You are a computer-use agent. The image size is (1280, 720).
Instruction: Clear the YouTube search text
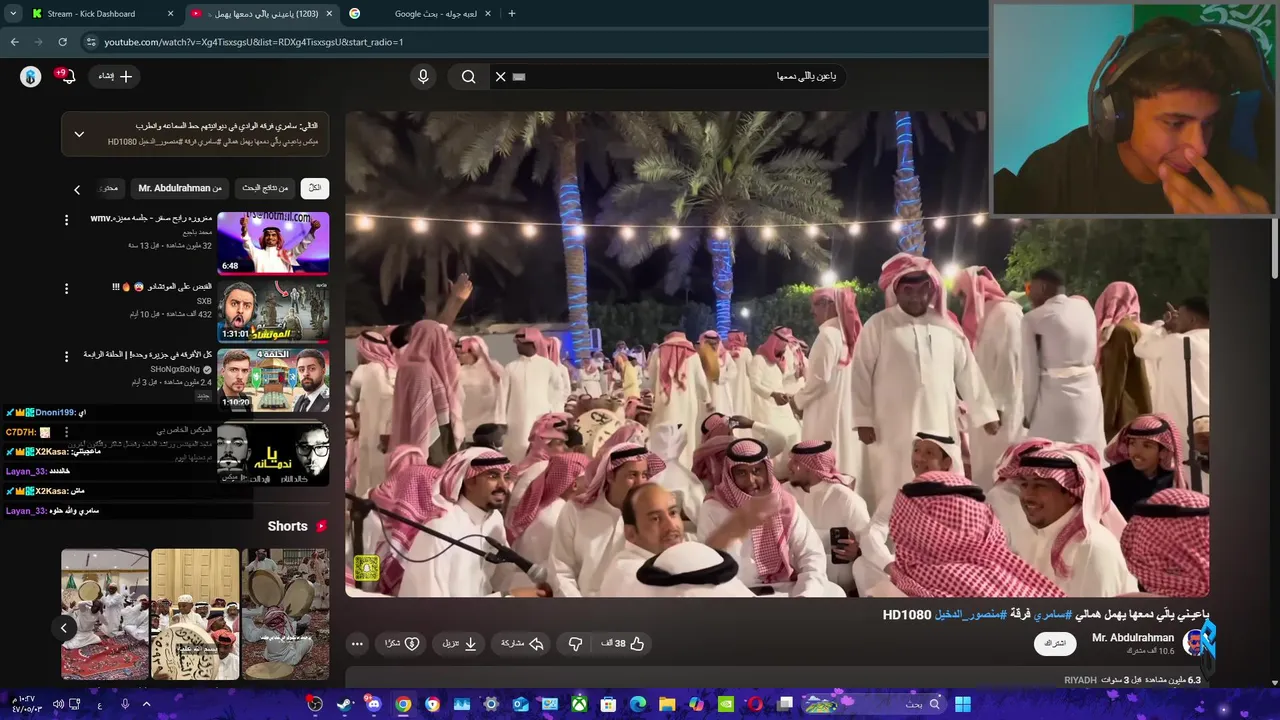coord(501,77)
